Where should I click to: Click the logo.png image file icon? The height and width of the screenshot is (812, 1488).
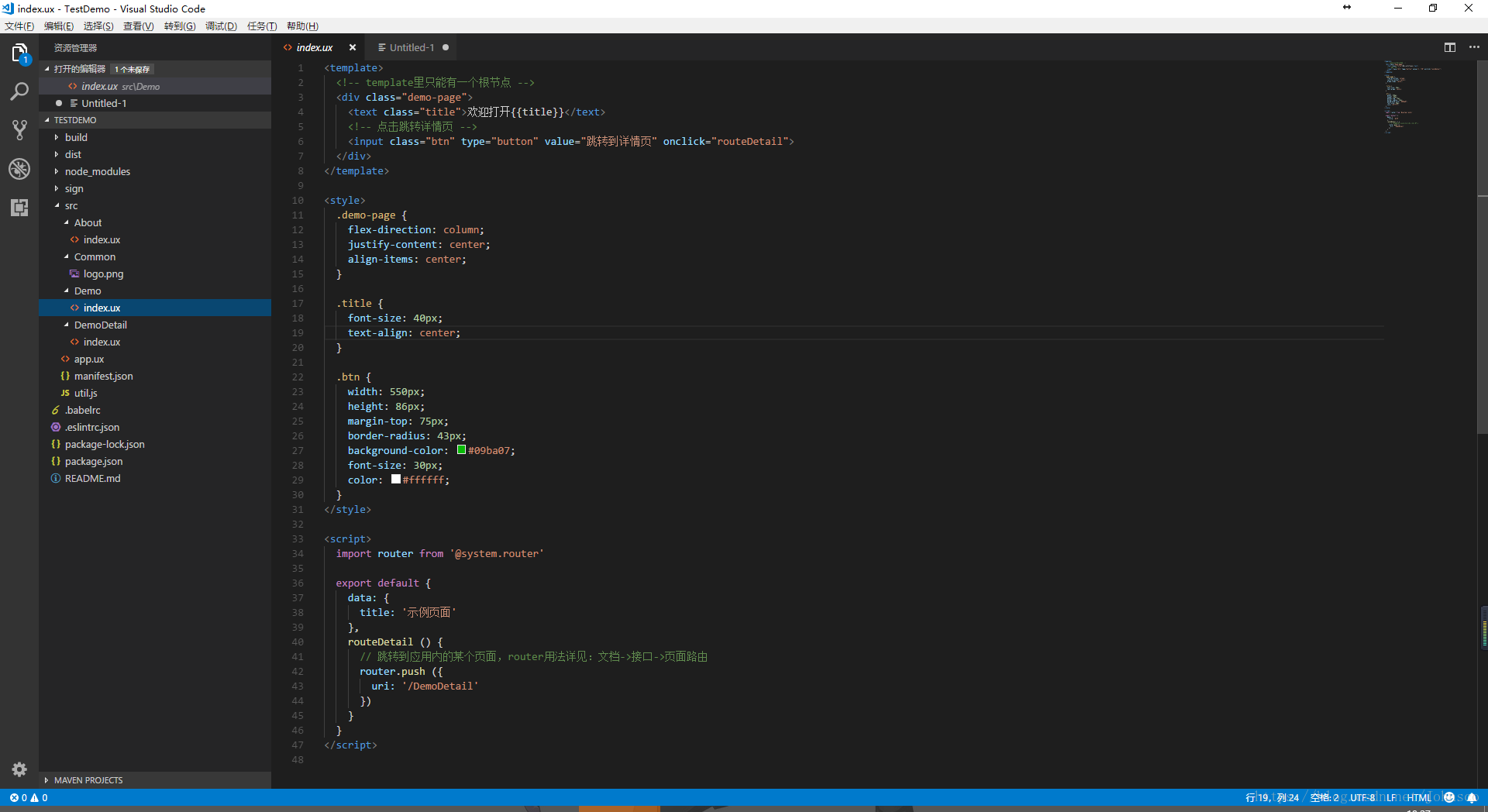tap(74, 274)
